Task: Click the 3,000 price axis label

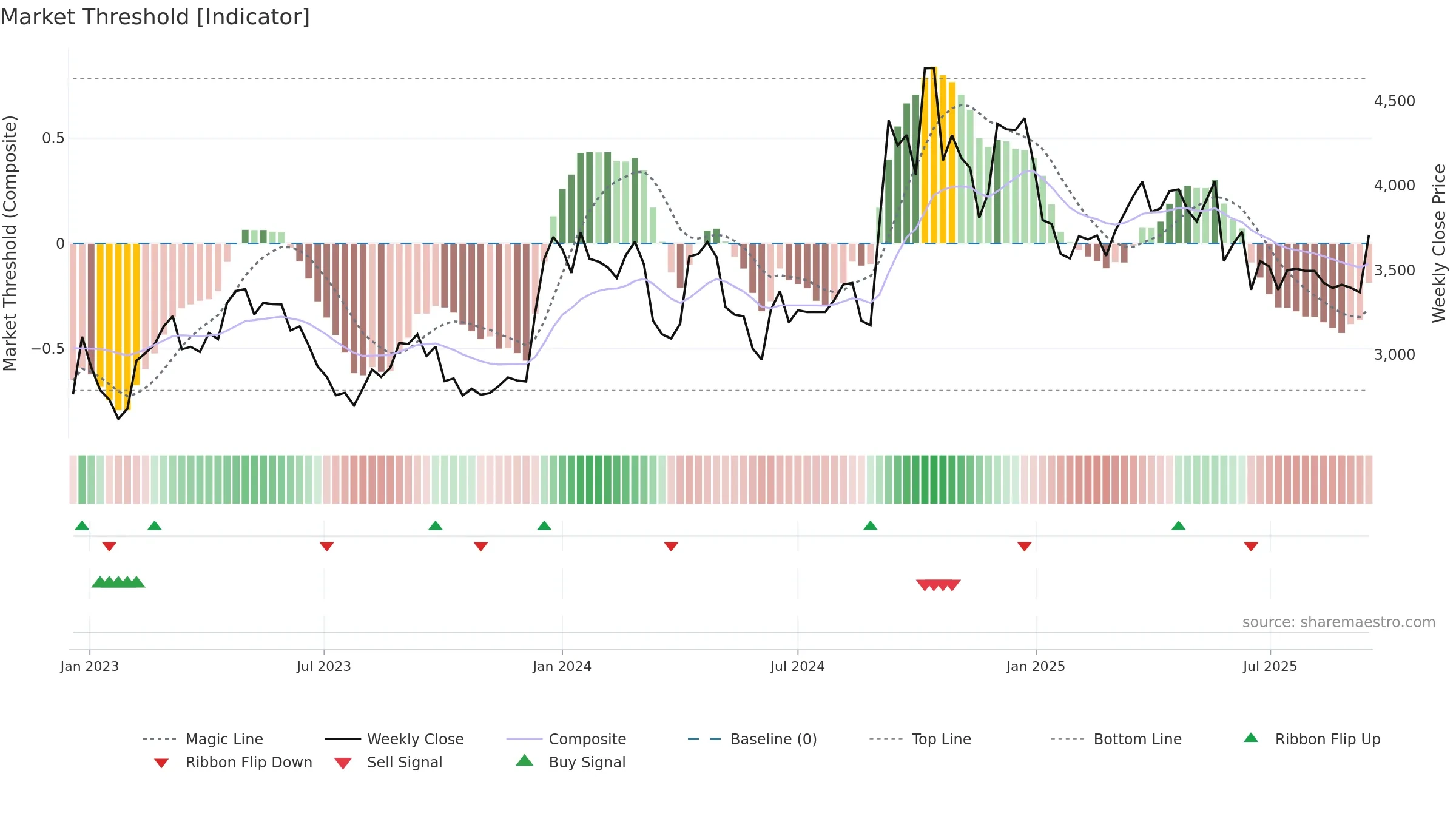Action: coord(1395,355)
